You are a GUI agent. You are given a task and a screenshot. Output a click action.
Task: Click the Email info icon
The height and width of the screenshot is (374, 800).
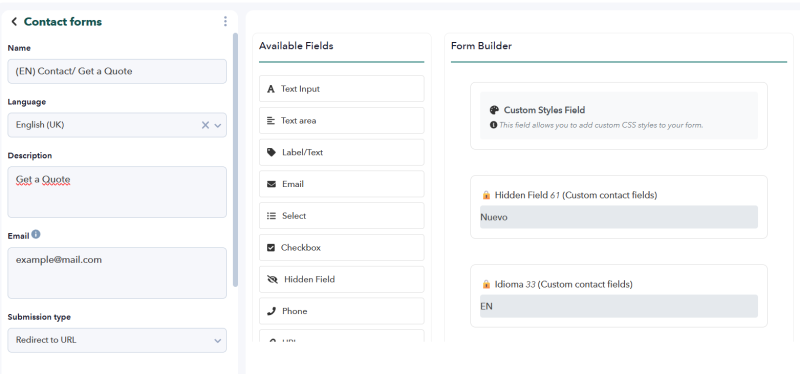36,235
